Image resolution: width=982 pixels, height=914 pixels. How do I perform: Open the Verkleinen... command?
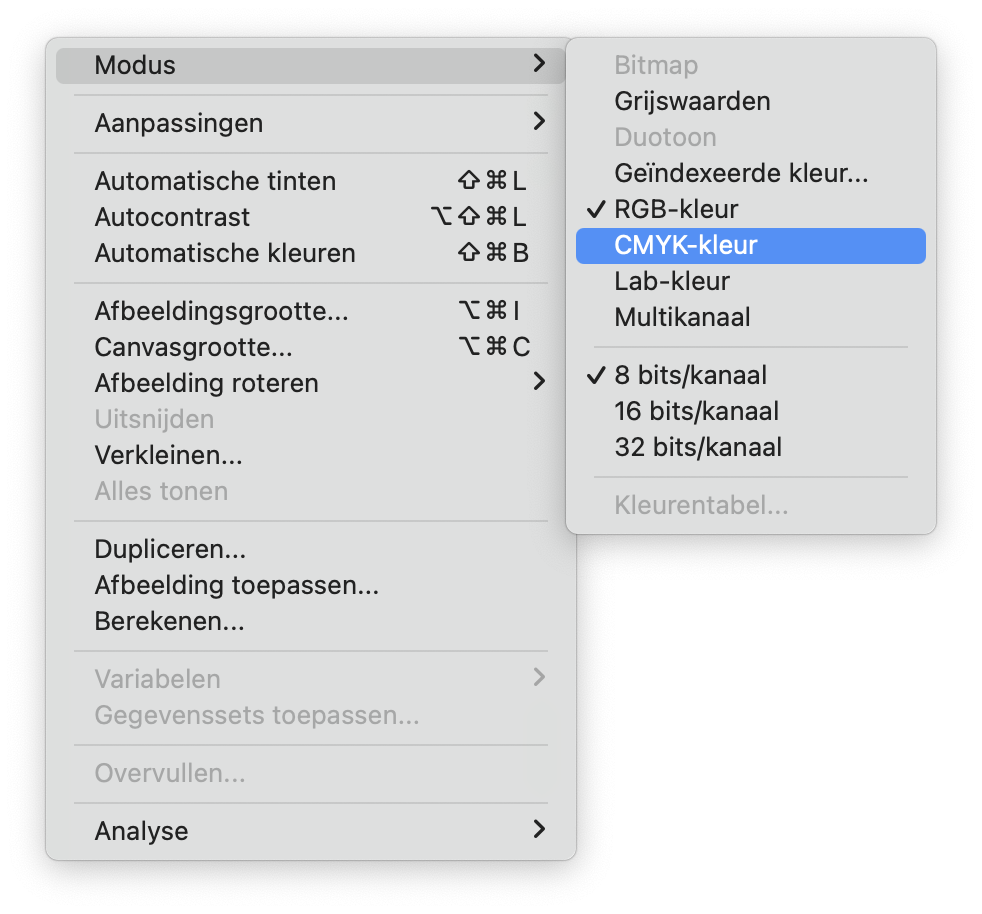point(168,455)
